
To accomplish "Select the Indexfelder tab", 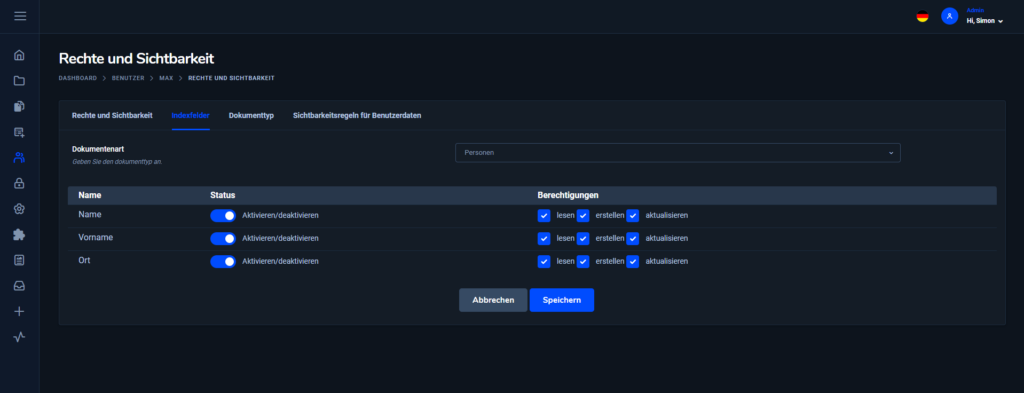I will click(190, 116).
